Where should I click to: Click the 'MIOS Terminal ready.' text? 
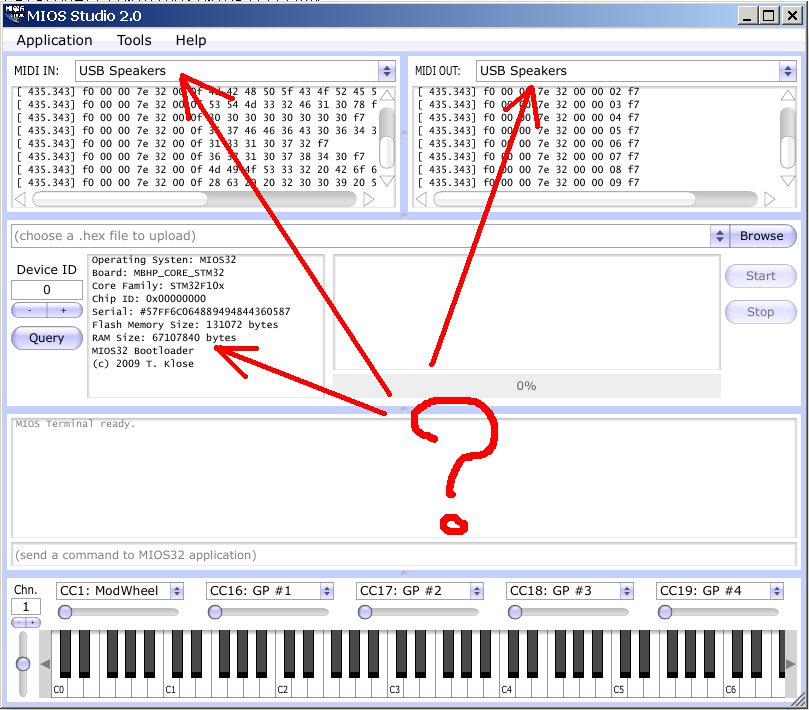pos(75,424)
